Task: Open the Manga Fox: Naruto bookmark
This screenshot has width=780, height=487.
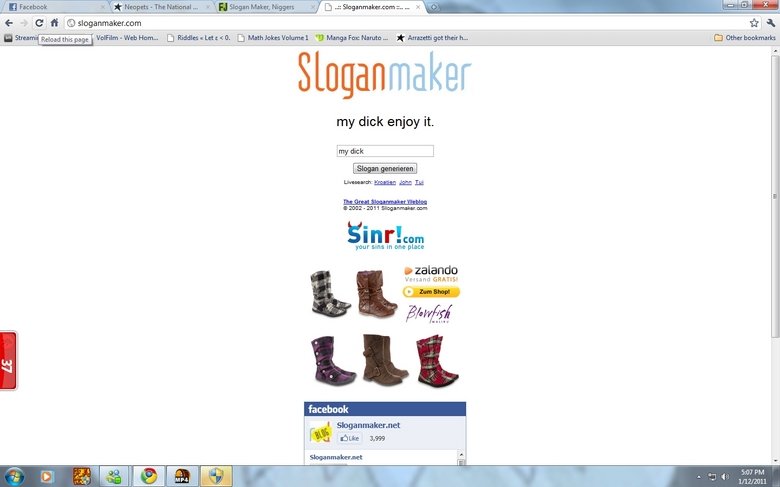Action: 352,38
